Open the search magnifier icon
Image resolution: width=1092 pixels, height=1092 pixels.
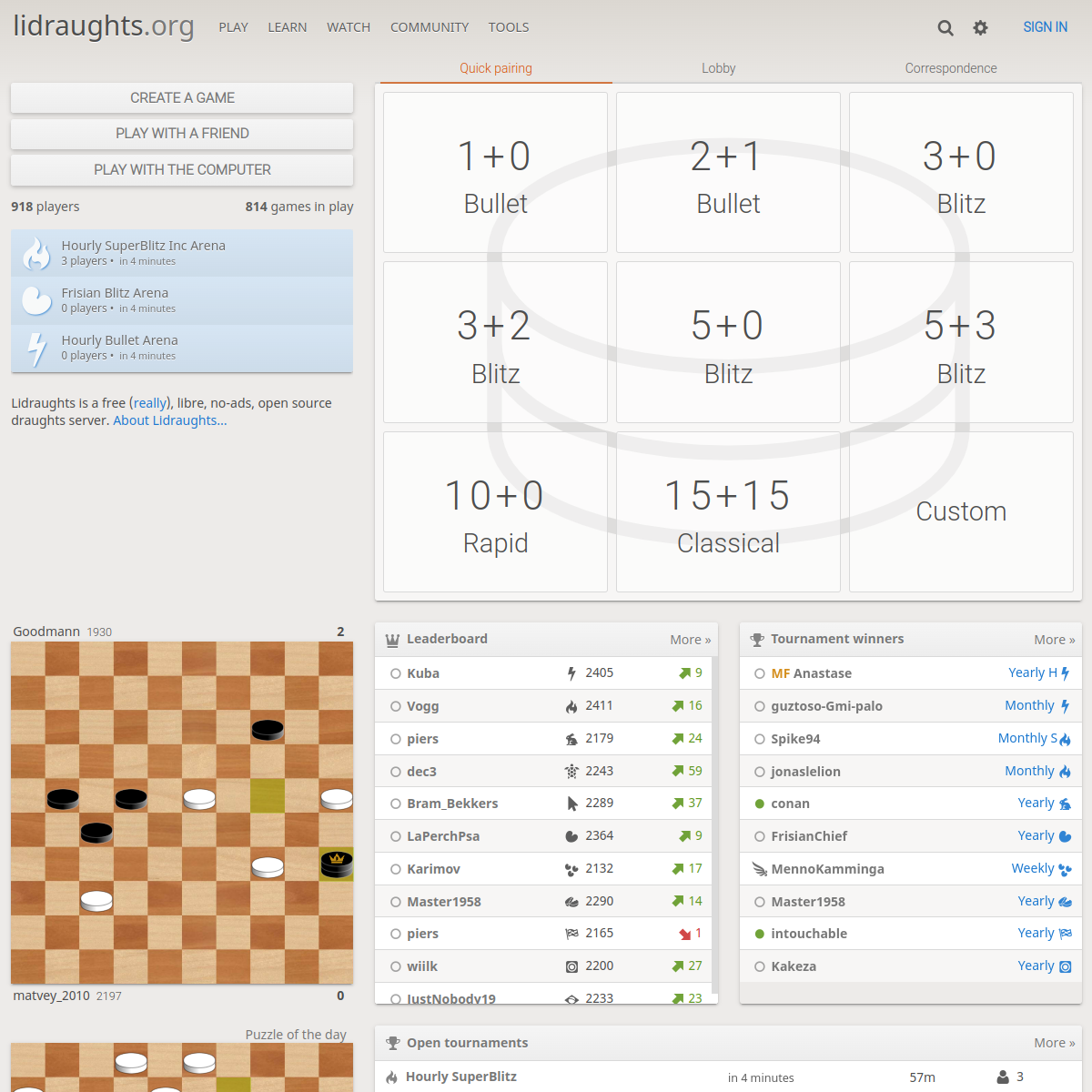click(x=945, y=27)
